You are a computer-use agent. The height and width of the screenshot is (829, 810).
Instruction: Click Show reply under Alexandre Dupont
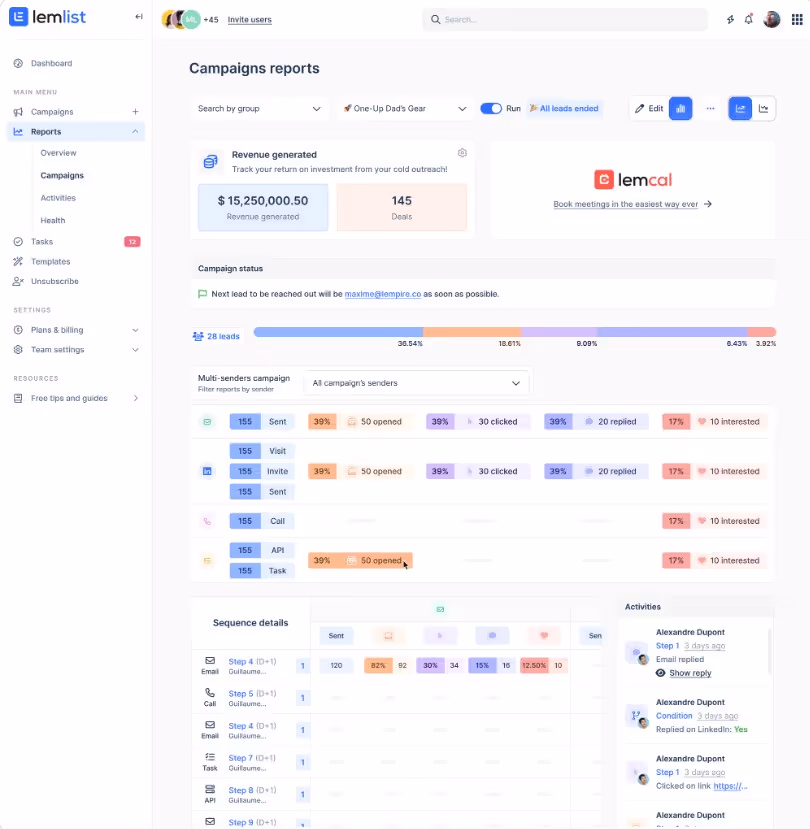coord(689,673)
